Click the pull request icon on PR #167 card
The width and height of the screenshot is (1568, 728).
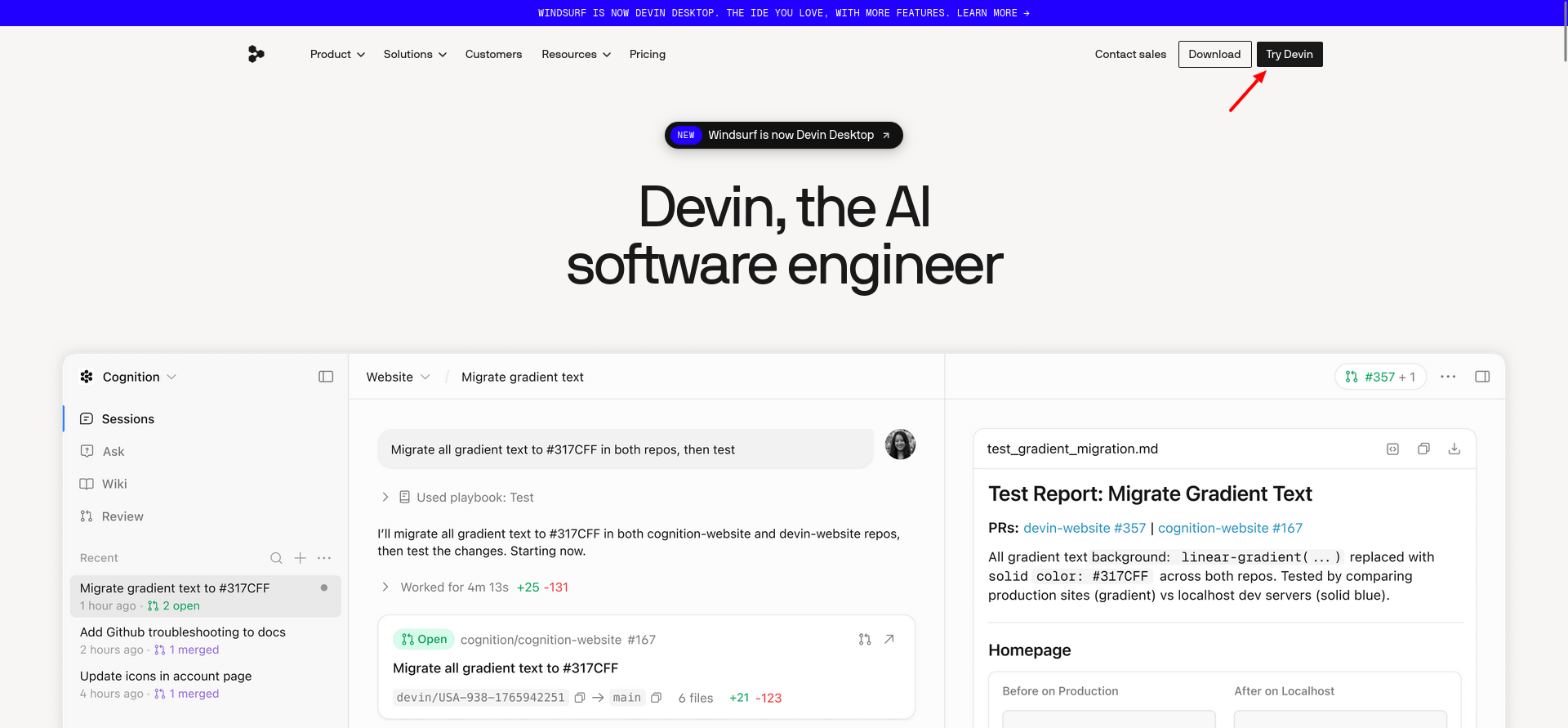click(865, 640)
